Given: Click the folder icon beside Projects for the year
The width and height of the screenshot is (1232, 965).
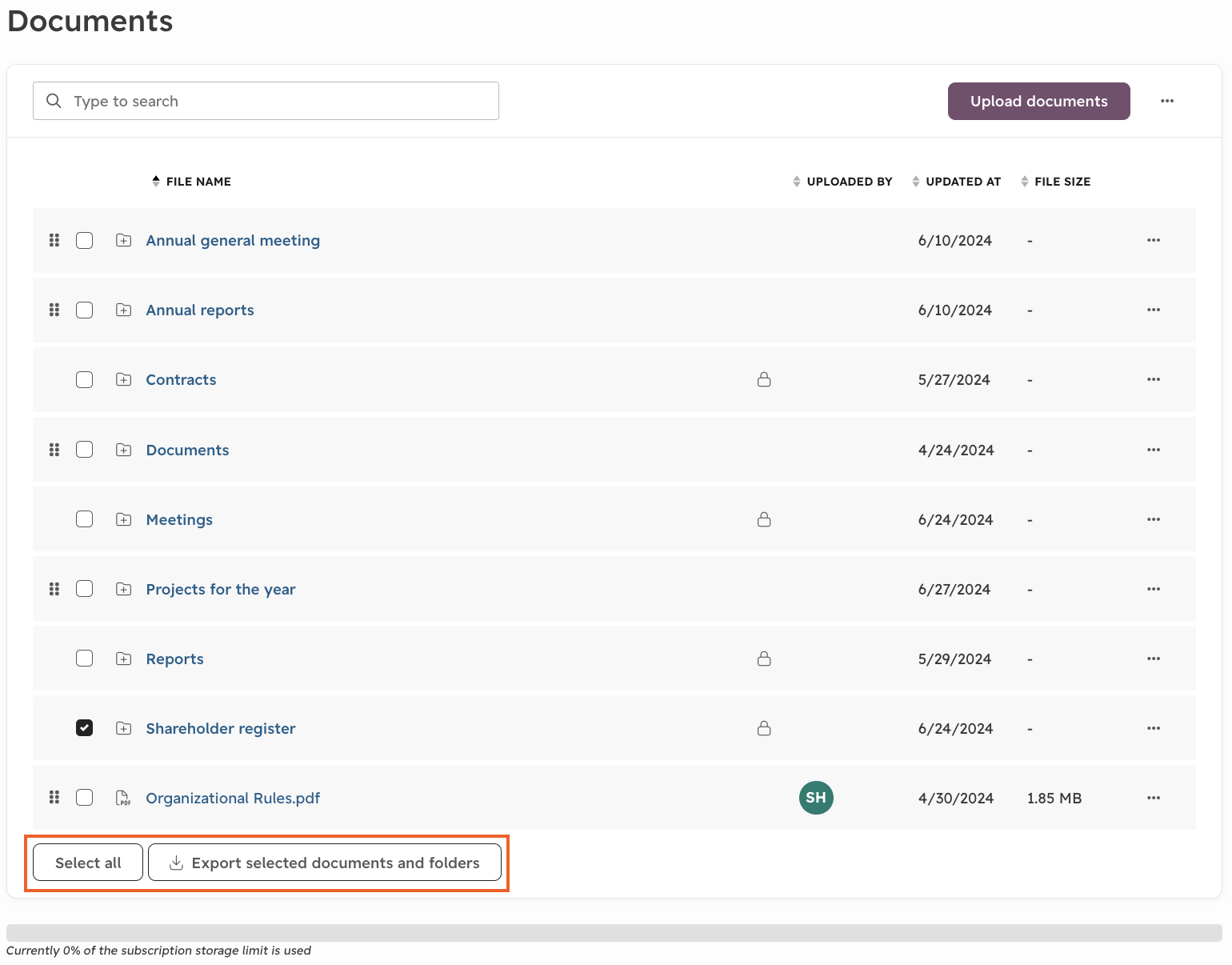Looking at the screenshot, I should [123, 589].
